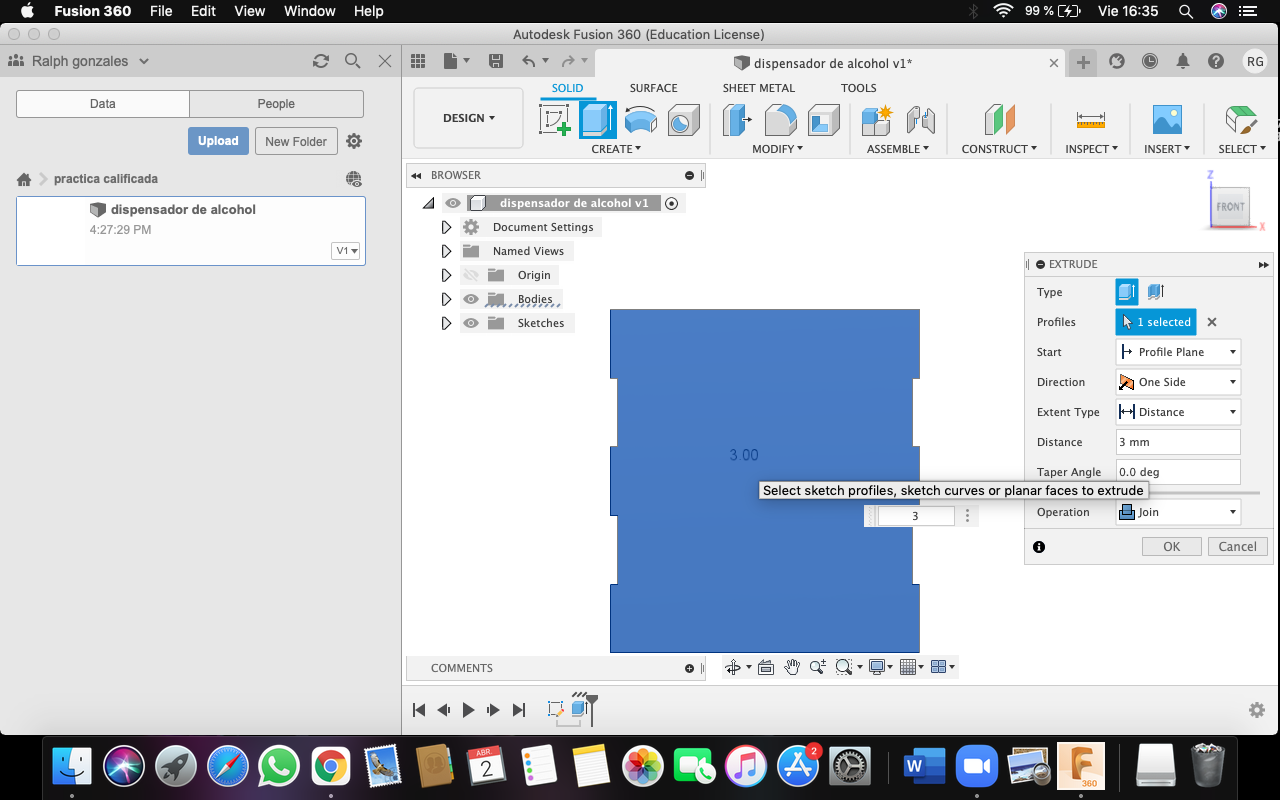Click the '1 selected' Profiles button
Image resolution: width=1280 pixels, height=800 pixels.
1156,322
